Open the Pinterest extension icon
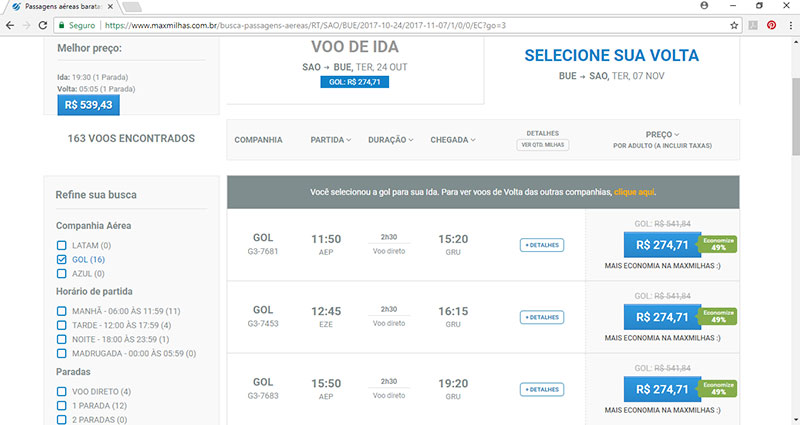This screenshot has height=425, width=800. [771, 25]
